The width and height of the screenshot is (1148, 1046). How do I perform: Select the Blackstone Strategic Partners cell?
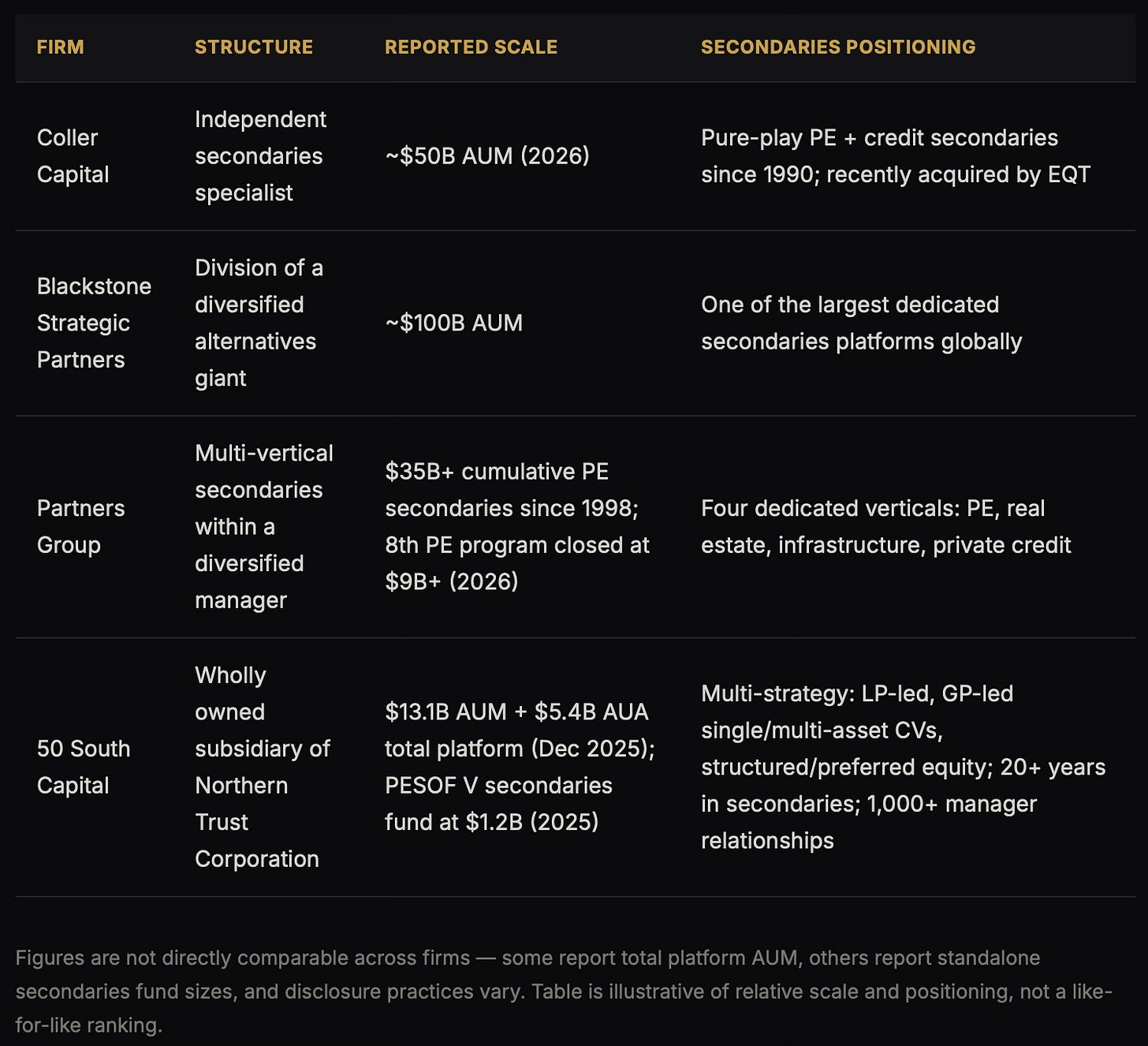(x=94, y=323)
